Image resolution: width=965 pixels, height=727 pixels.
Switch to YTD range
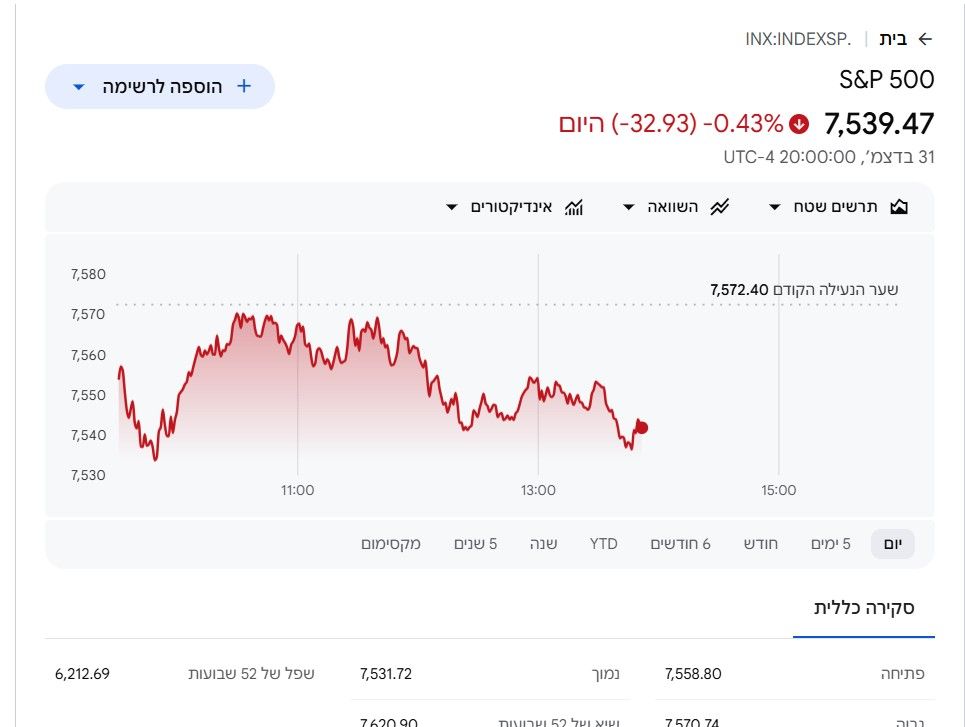[x=603, y=544]
